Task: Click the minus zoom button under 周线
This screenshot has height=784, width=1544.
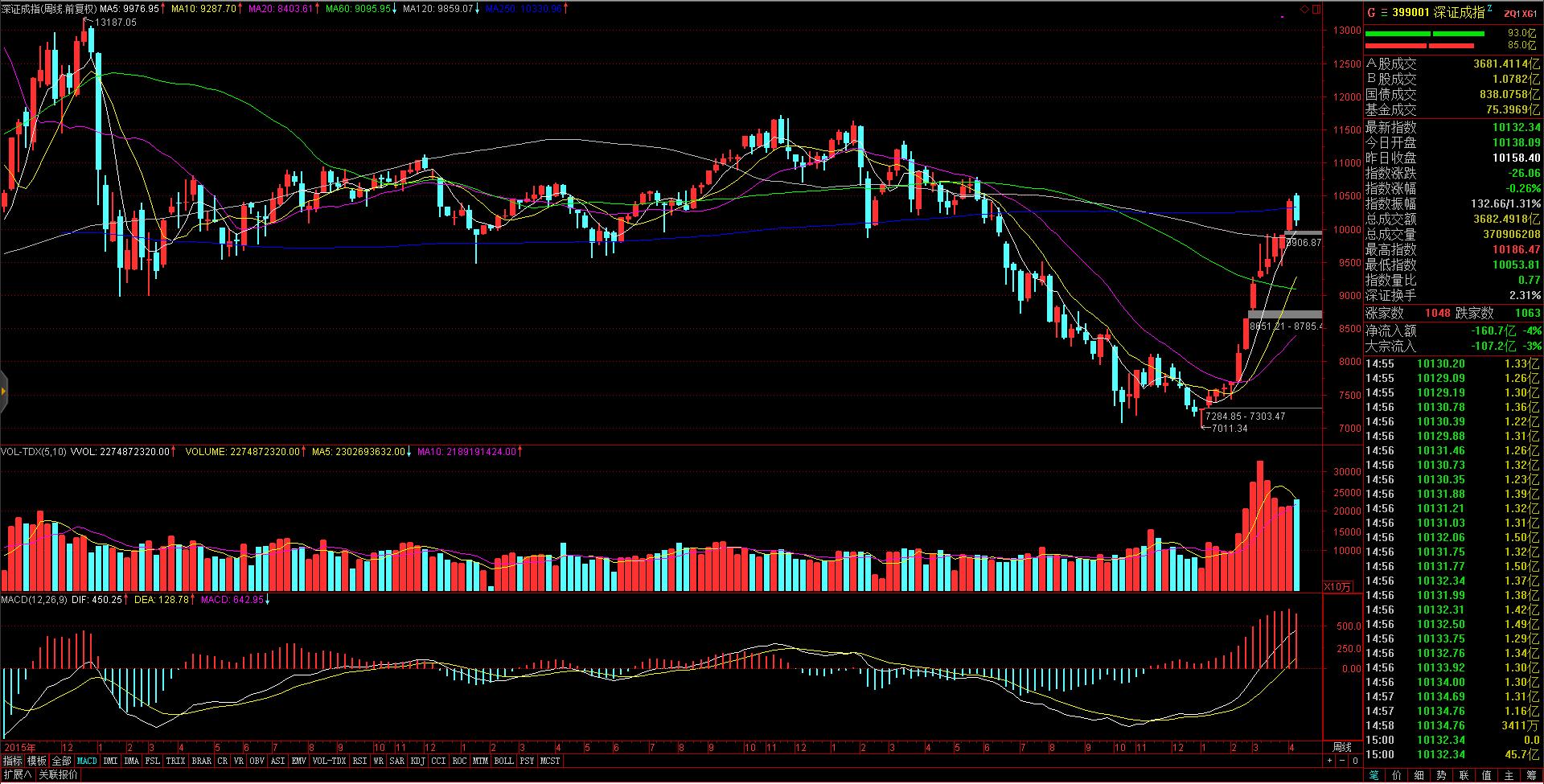Action: 1342,760
